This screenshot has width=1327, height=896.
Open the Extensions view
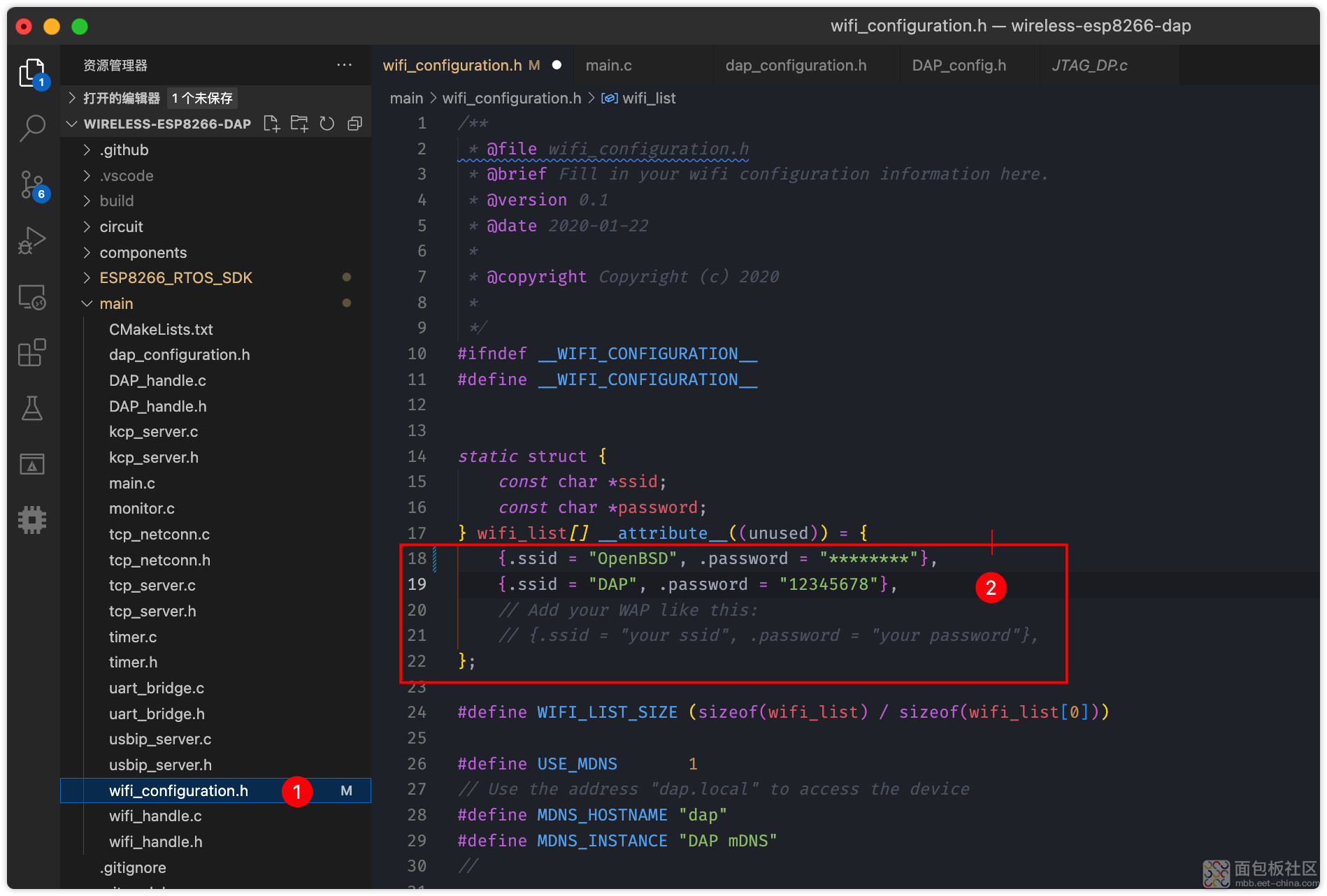pos(32,352)
